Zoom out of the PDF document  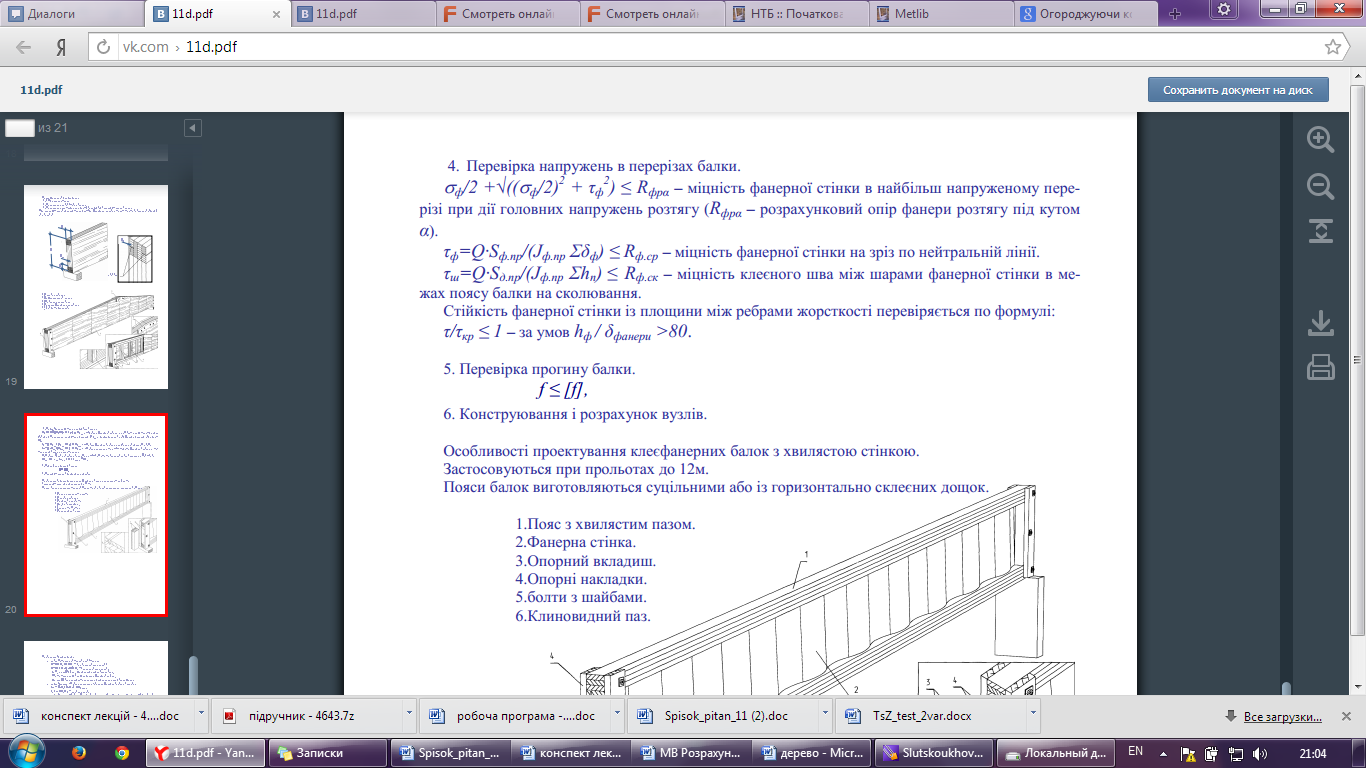coord(1321,186)
